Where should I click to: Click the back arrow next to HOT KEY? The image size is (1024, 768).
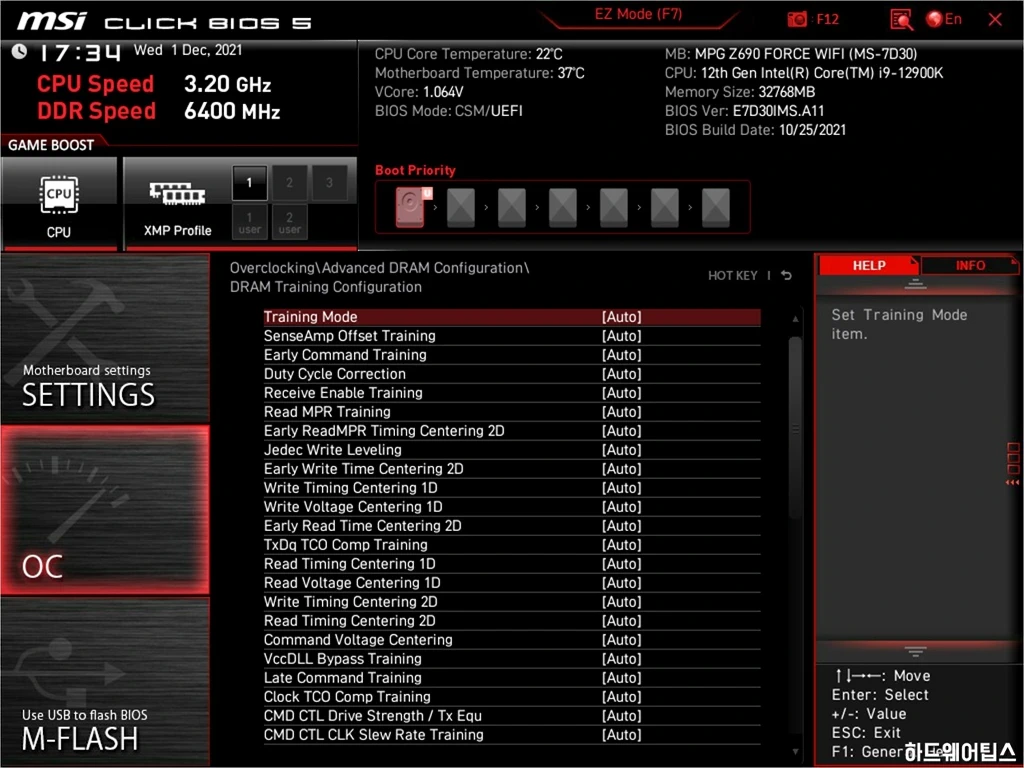coord(786,276)
